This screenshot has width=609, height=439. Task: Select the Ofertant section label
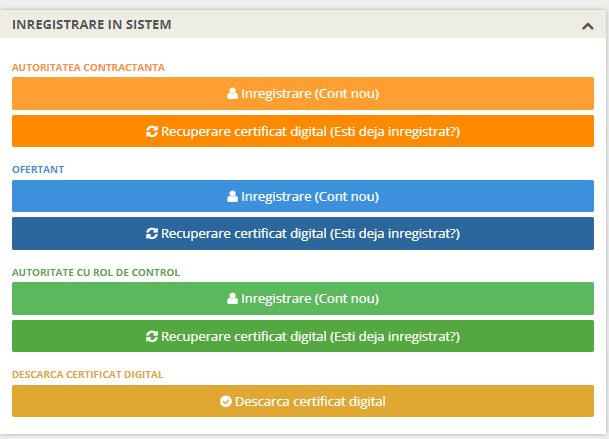coord(38,170)
